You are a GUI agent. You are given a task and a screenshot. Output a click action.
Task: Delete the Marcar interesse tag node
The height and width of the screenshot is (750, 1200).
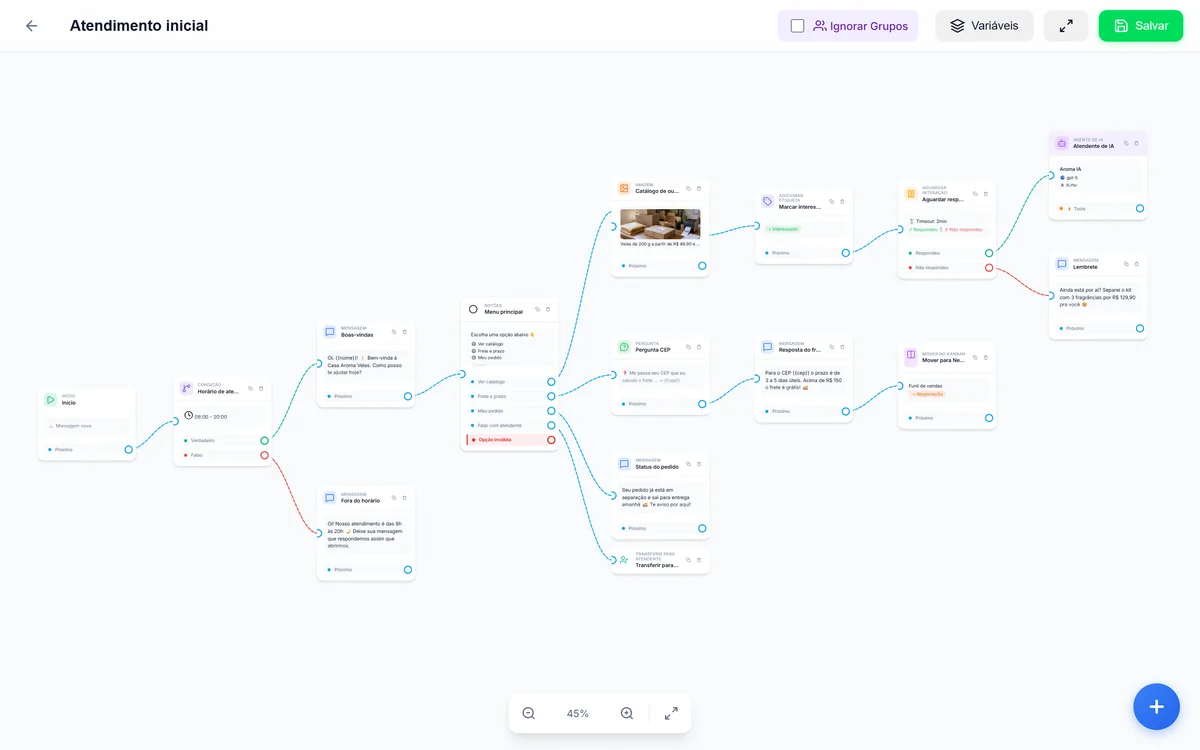click(843, 201)
